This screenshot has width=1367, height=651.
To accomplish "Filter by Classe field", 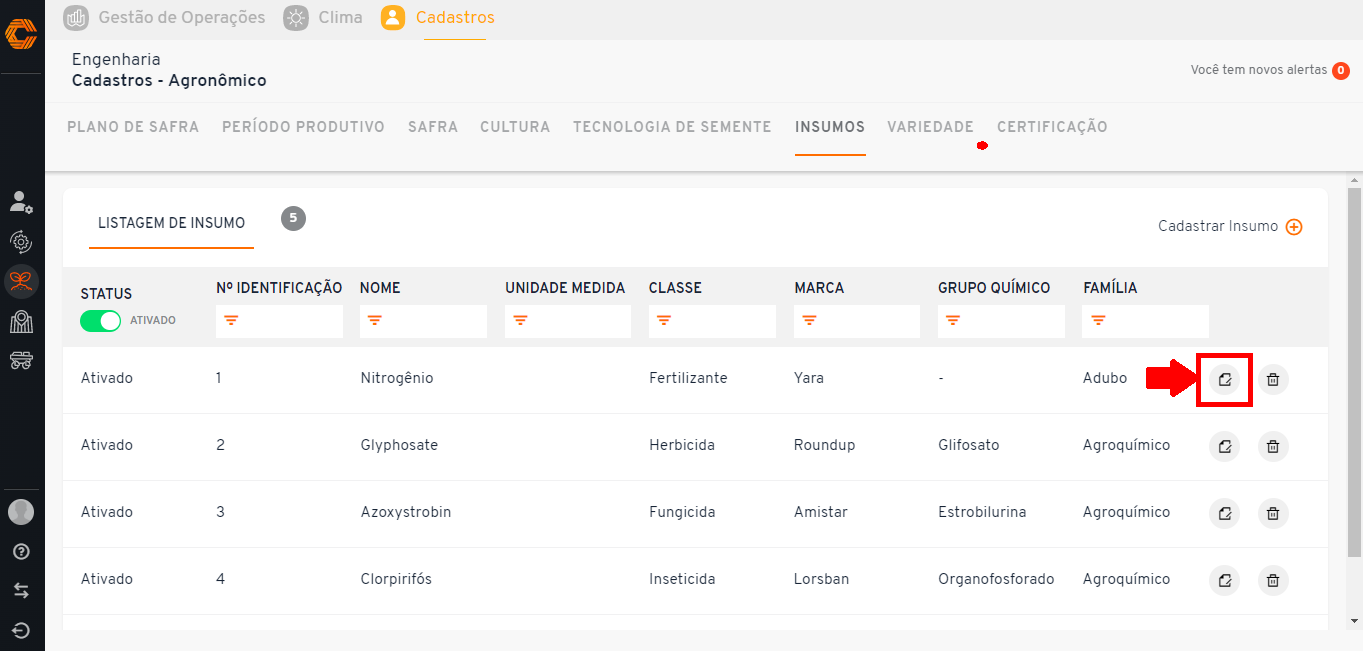I will 712,321.
